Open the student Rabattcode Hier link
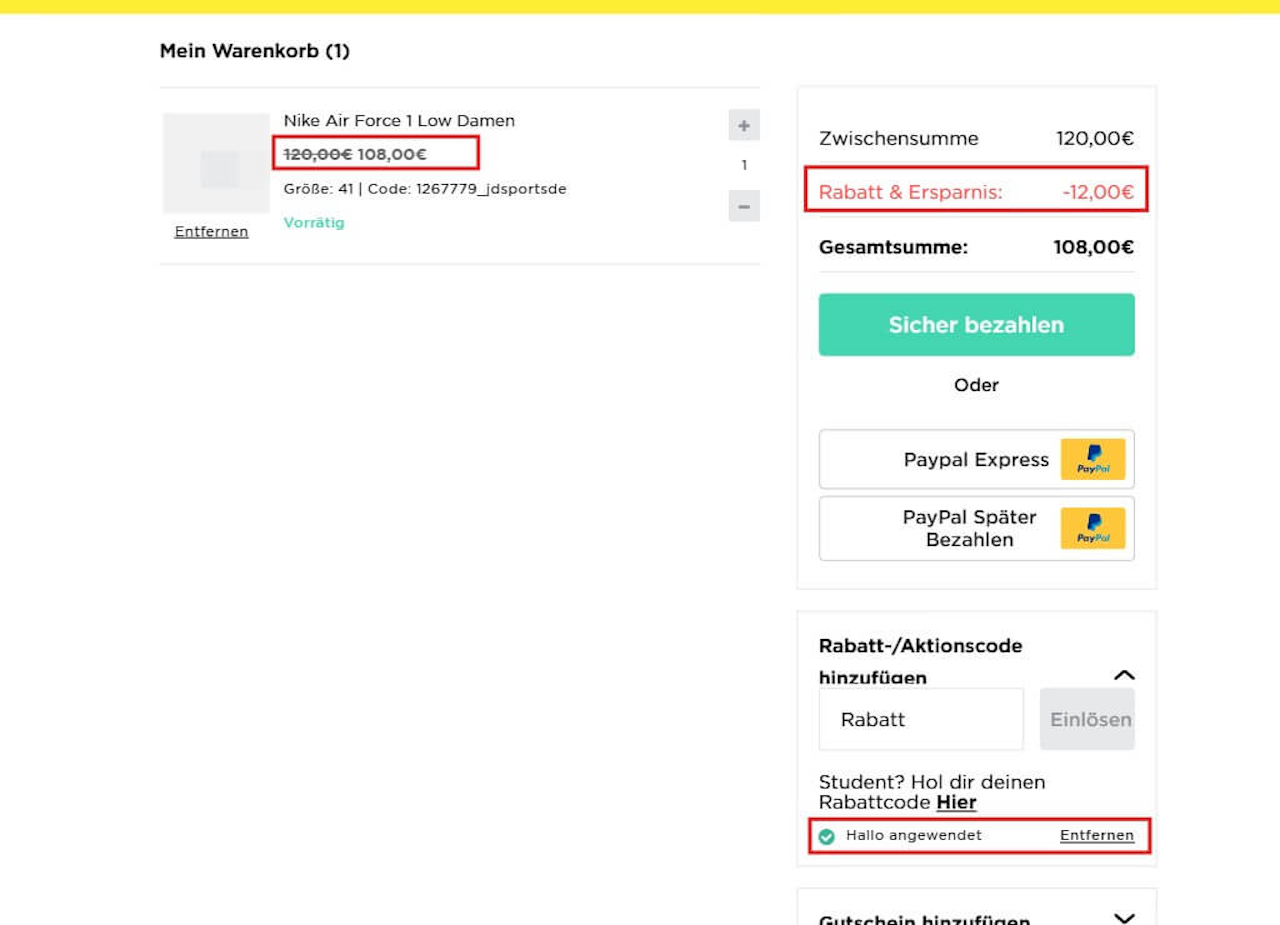 pos(956,803)
